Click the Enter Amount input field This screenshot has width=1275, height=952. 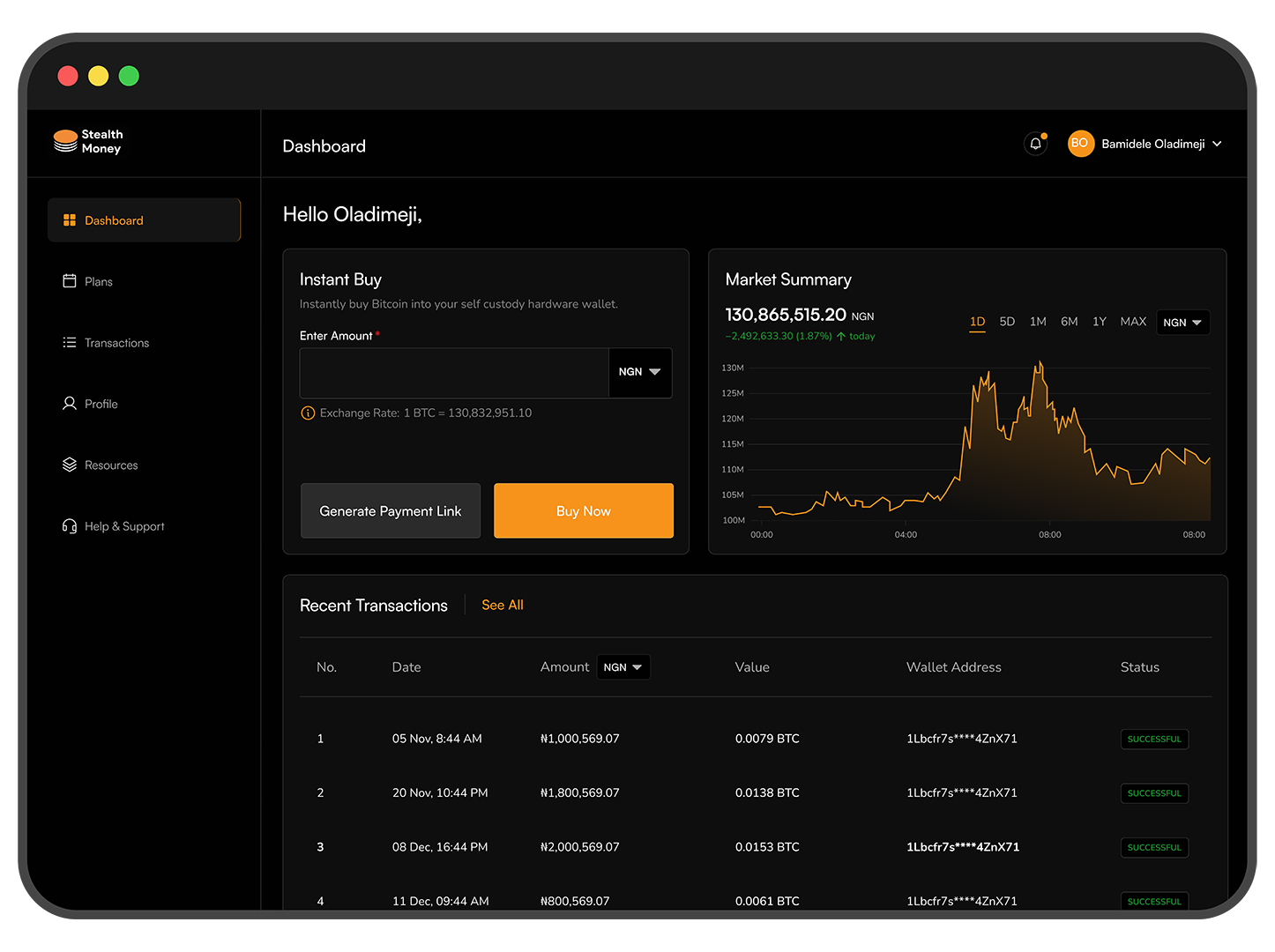click(453, 372)
